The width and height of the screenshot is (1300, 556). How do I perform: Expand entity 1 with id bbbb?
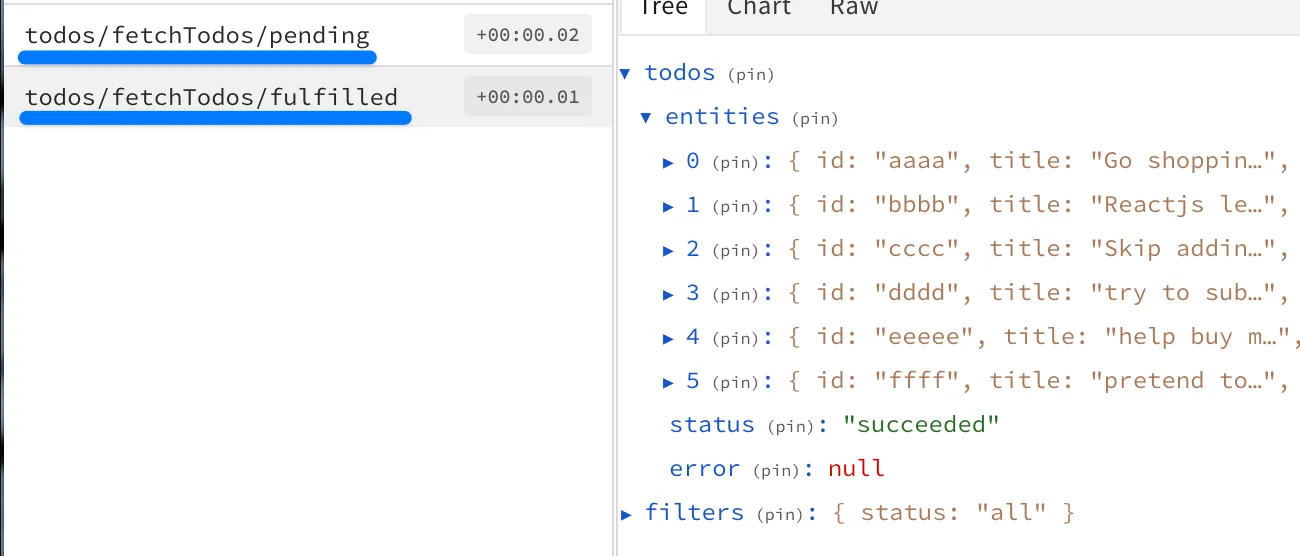(669, 205)
